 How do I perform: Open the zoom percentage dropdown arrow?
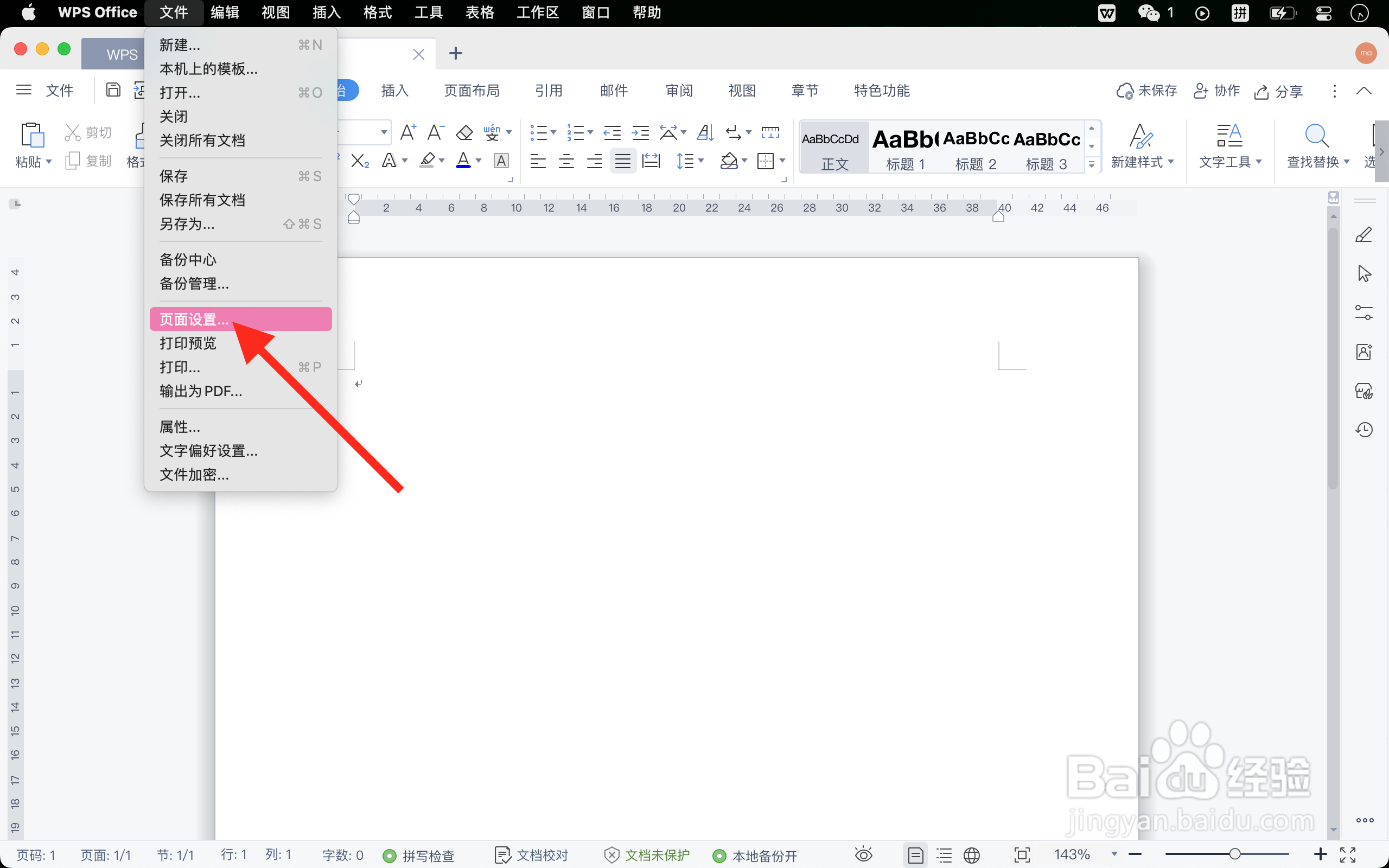pyautogui.click(x=1114, y=855)
